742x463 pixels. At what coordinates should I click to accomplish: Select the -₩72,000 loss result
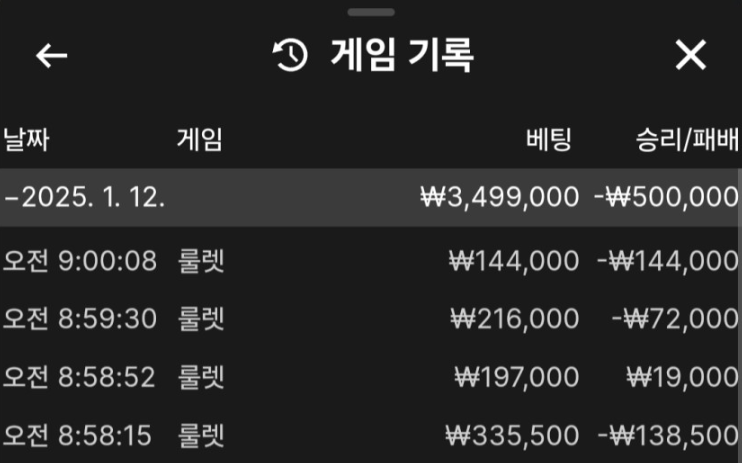tap(675, 319)
